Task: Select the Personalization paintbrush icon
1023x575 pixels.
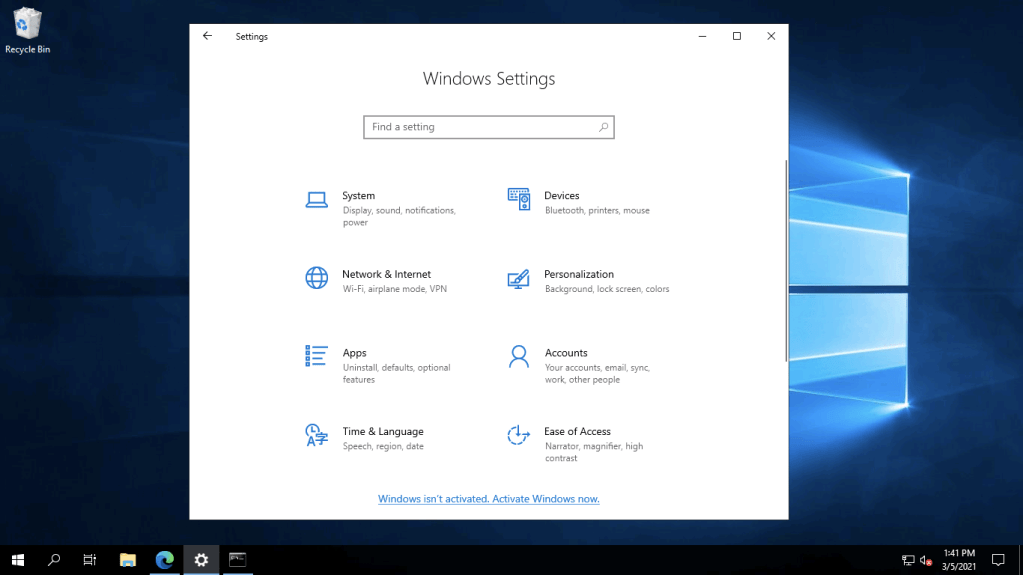Action: pyautogui.click(x=518, y=279)
